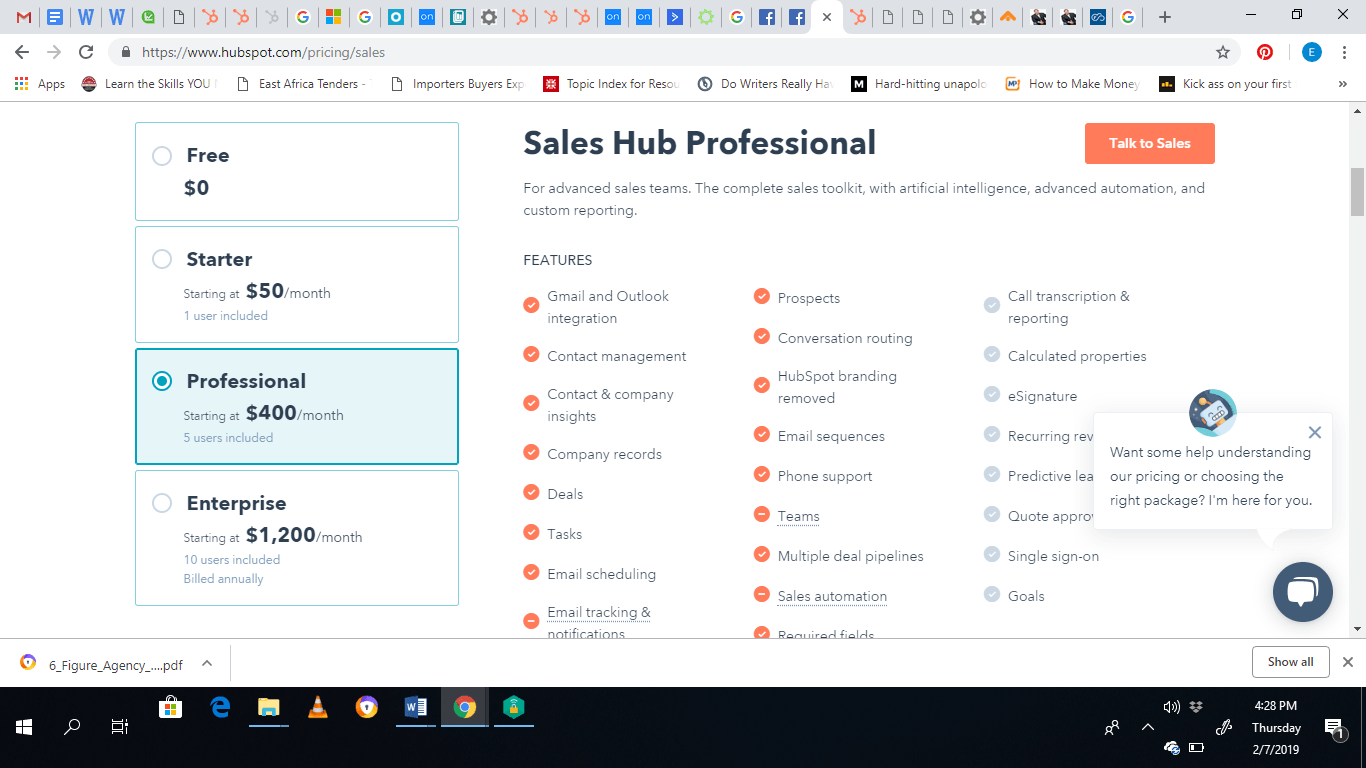Open Kick ass on your first bookmark

[x=1226, y=84]
